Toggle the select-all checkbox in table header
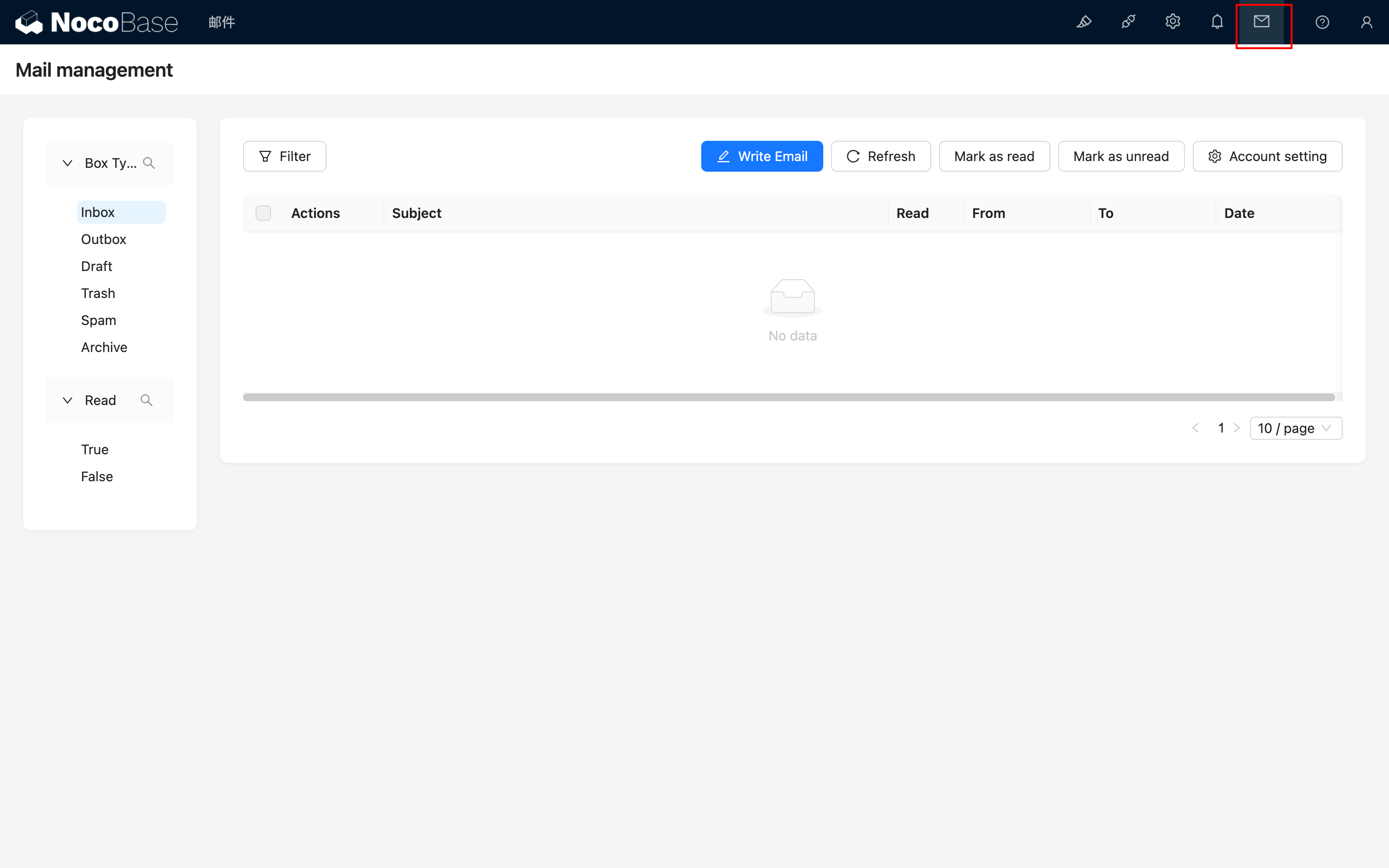 pos(263,213)
